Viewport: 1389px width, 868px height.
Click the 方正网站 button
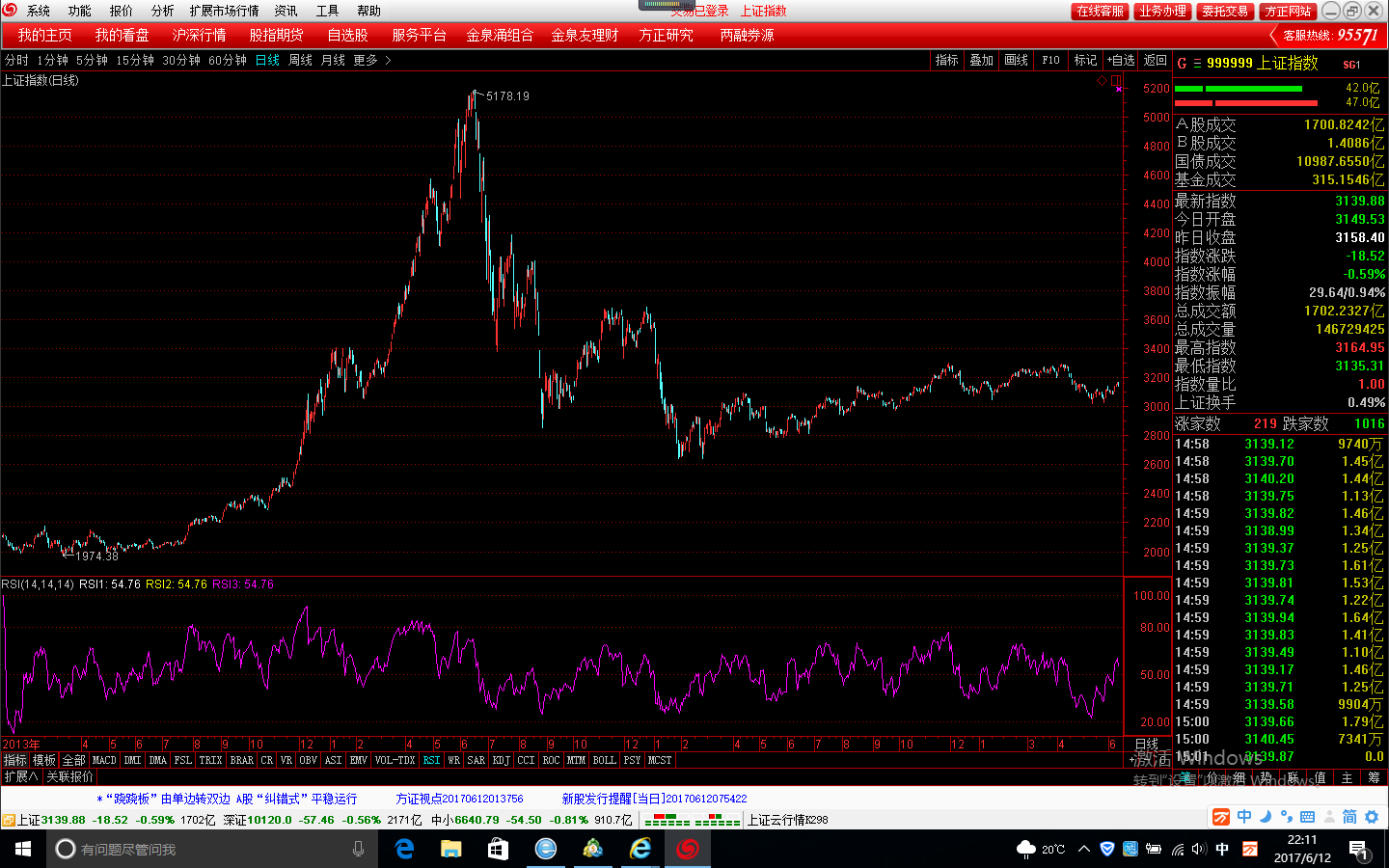point(1289,11)
